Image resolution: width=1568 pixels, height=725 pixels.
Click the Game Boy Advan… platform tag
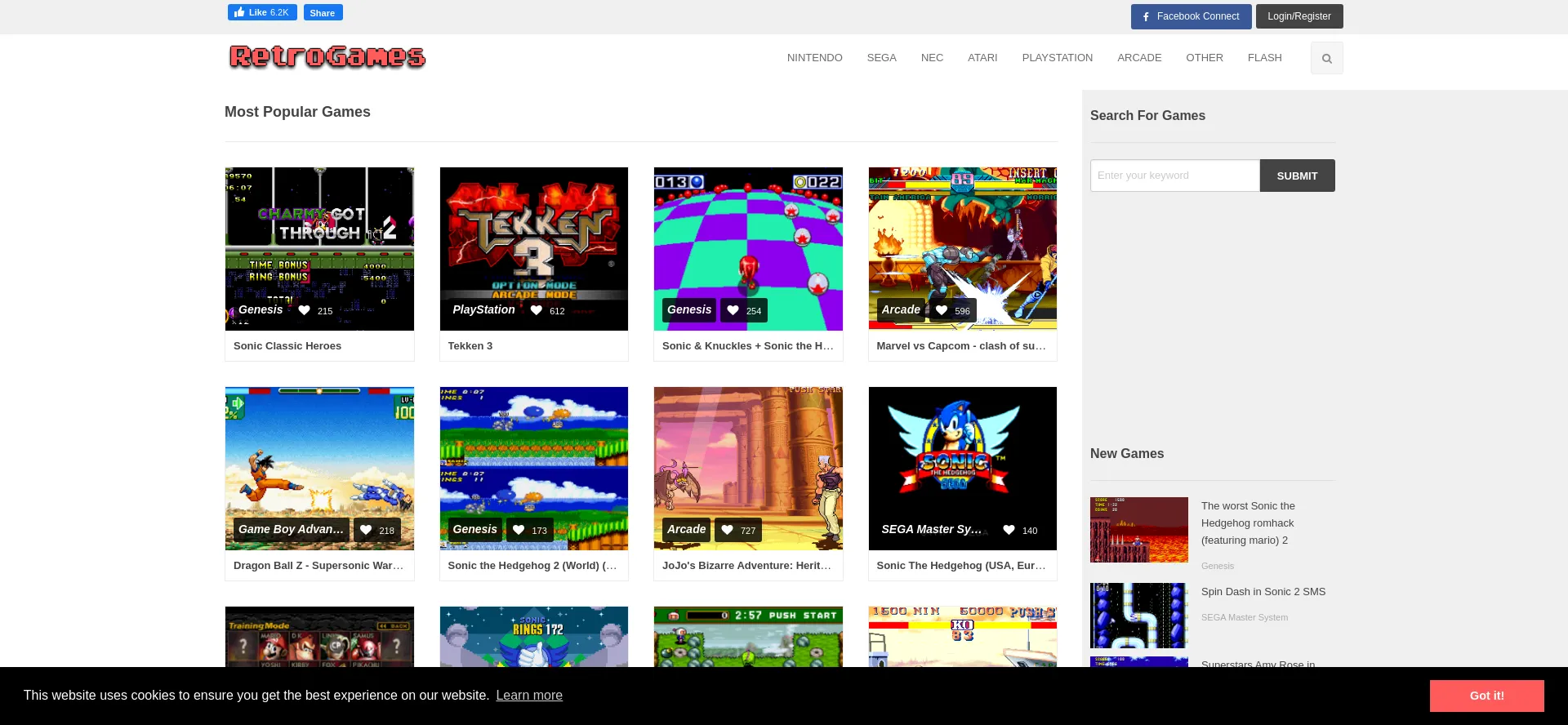point(292,529)
